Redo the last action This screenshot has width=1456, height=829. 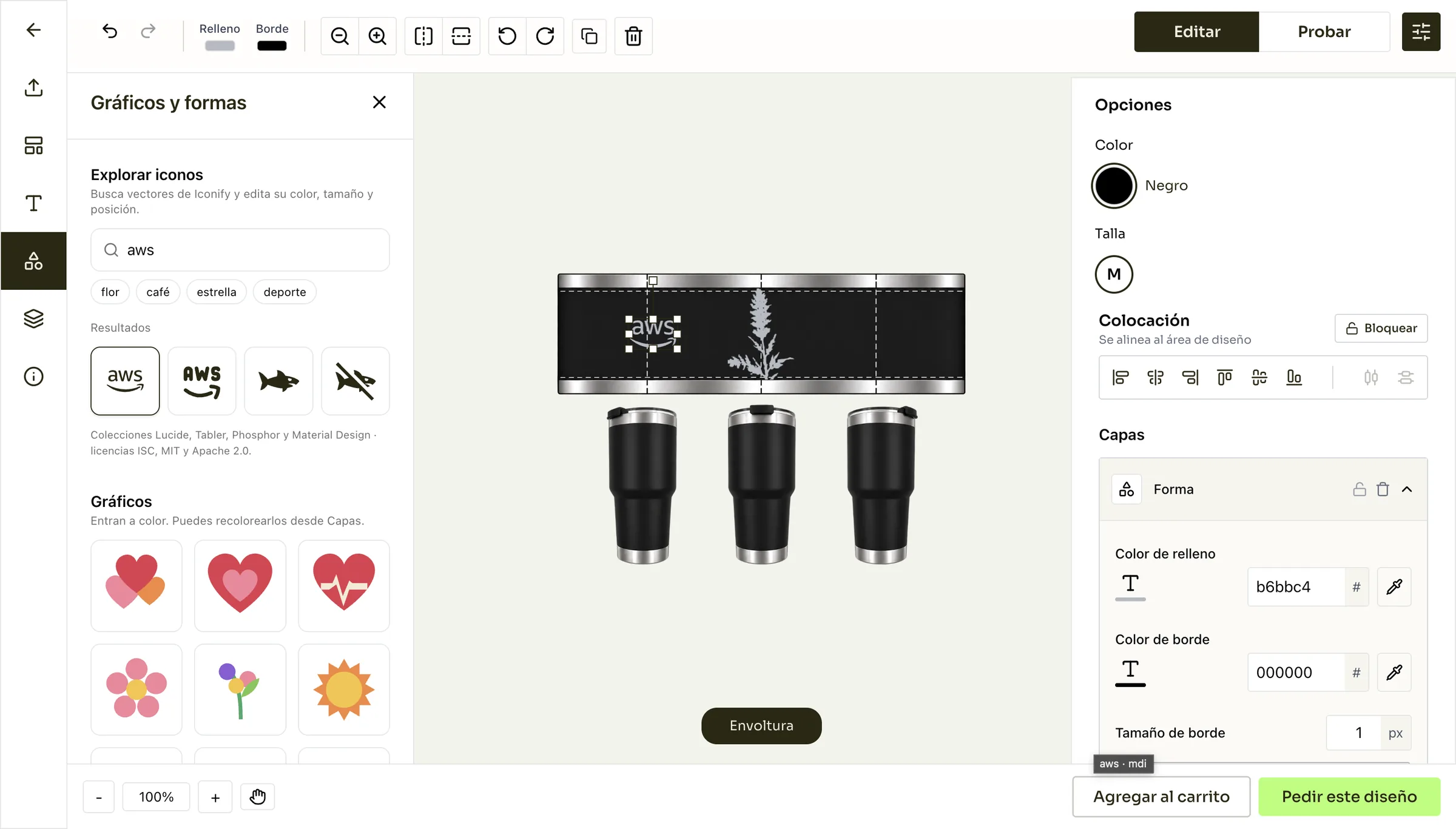point(148,31)
